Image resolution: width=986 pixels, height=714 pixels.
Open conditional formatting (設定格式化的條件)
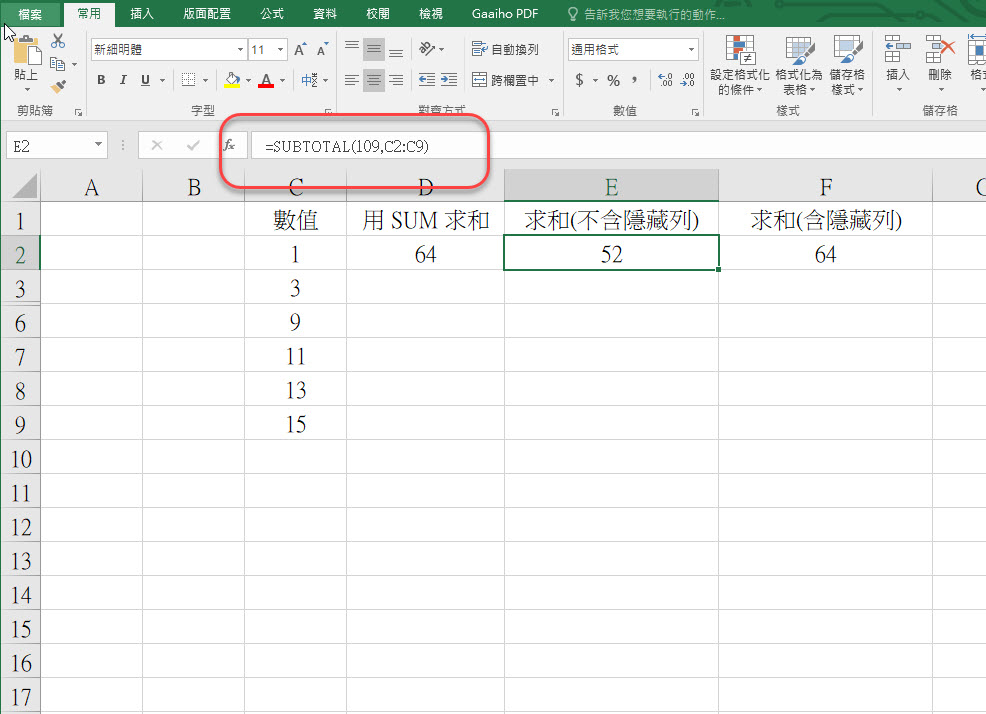[740, 65]
